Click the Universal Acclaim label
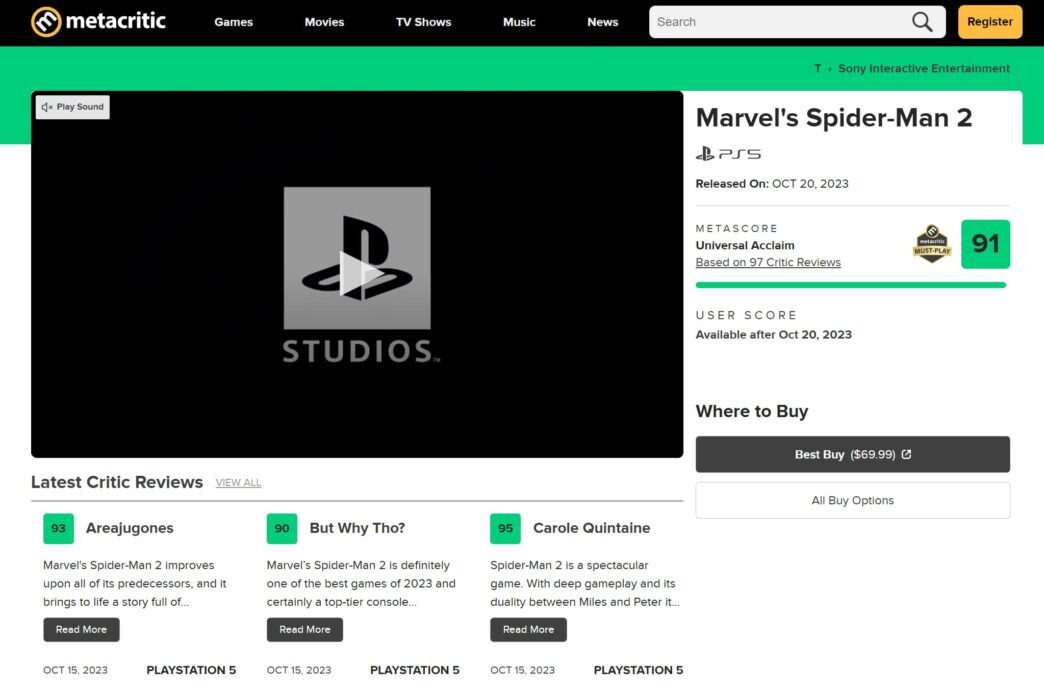Screen dimensions: 1044x693 (745, 246)
